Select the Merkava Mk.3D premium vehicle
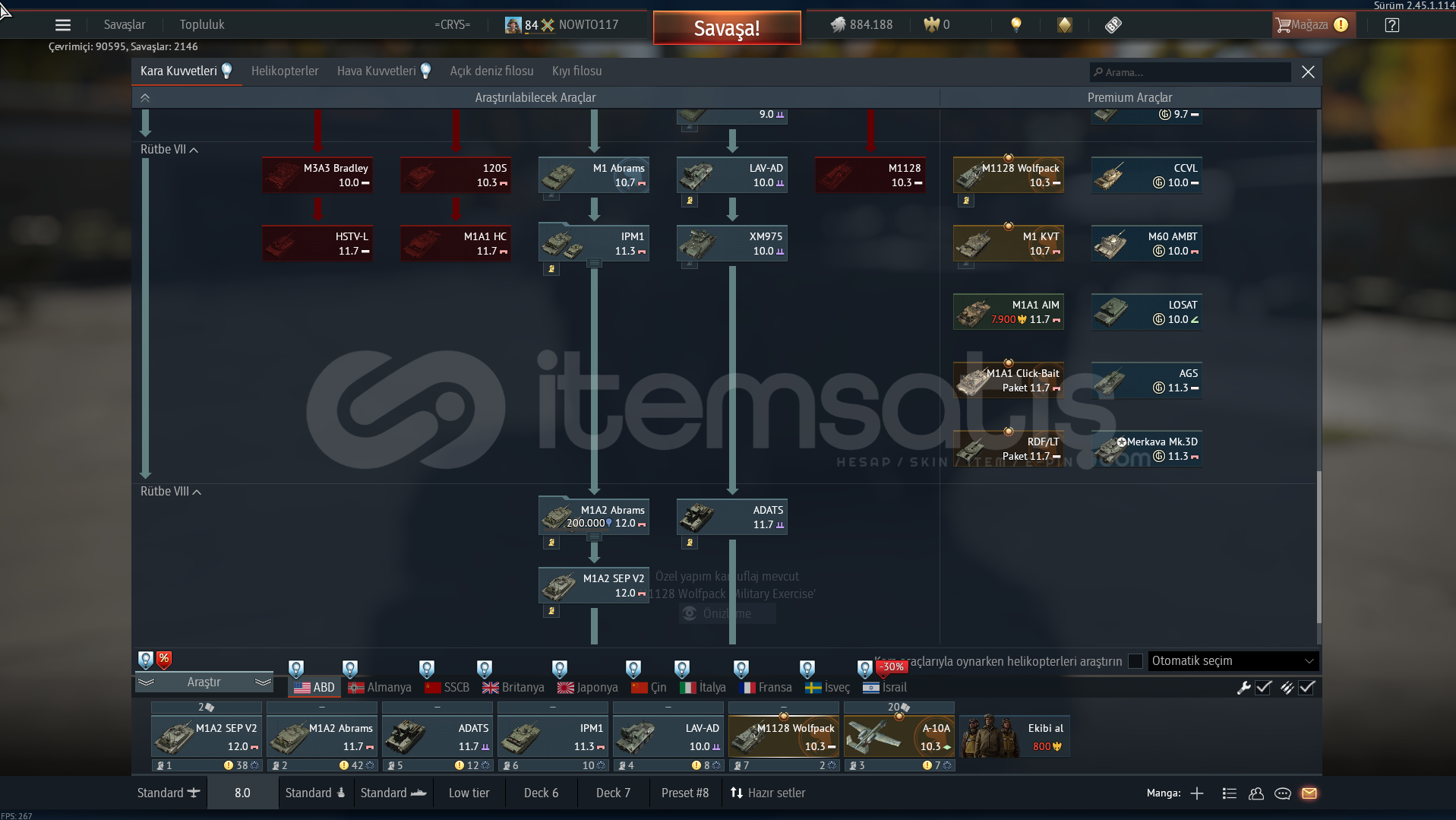Image resolution: width=1456 pixels, height=820 pixels. (x=1147, y=448)
